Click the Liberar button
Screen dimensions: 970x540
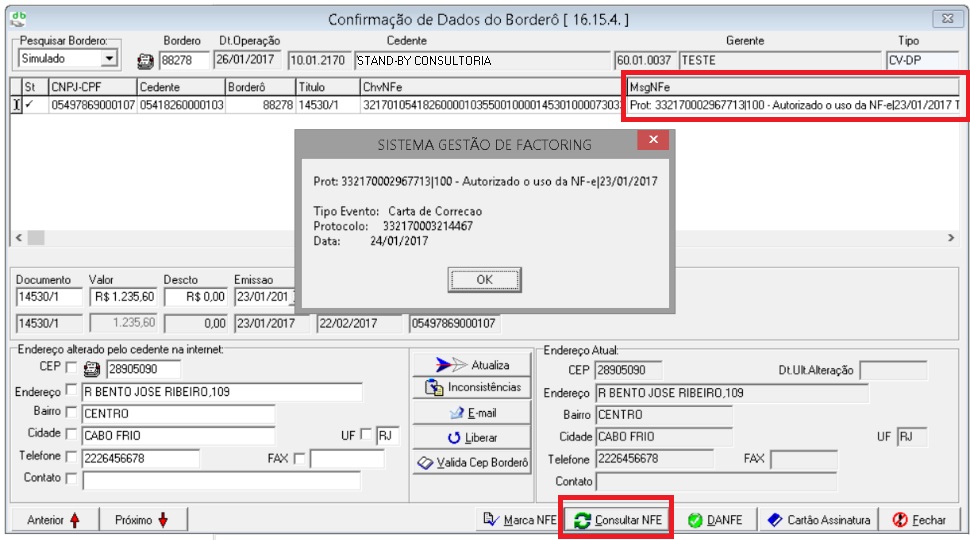472,438
